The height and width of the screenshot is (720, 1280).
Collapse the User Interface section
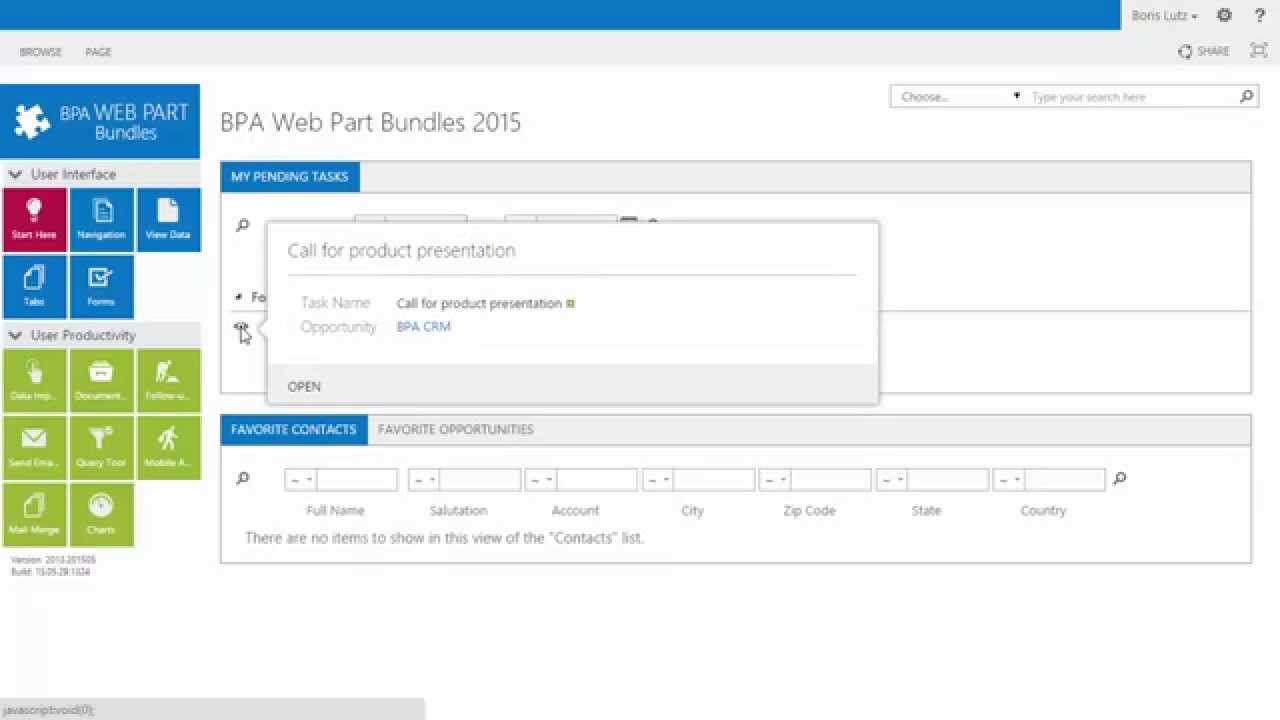pos(15,174)
